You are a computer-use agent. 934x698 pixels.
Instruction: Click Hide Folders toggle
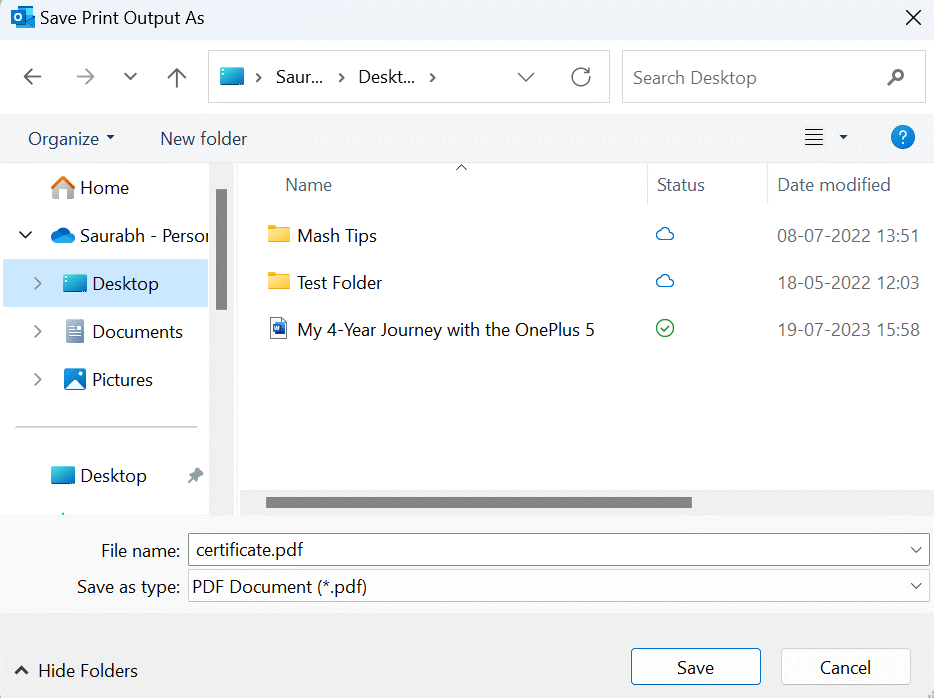[76, 671]
